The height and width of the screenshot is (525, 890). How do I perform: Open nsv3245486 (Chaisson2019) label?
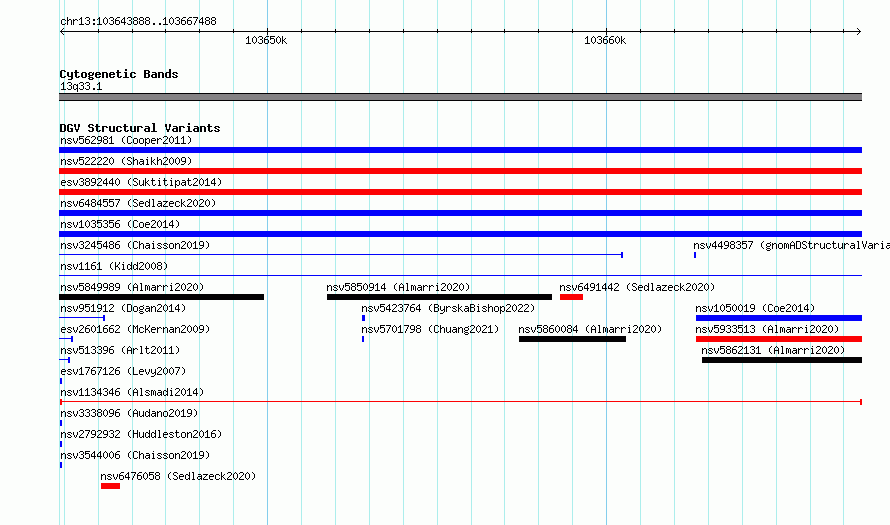tap(135, 245)
